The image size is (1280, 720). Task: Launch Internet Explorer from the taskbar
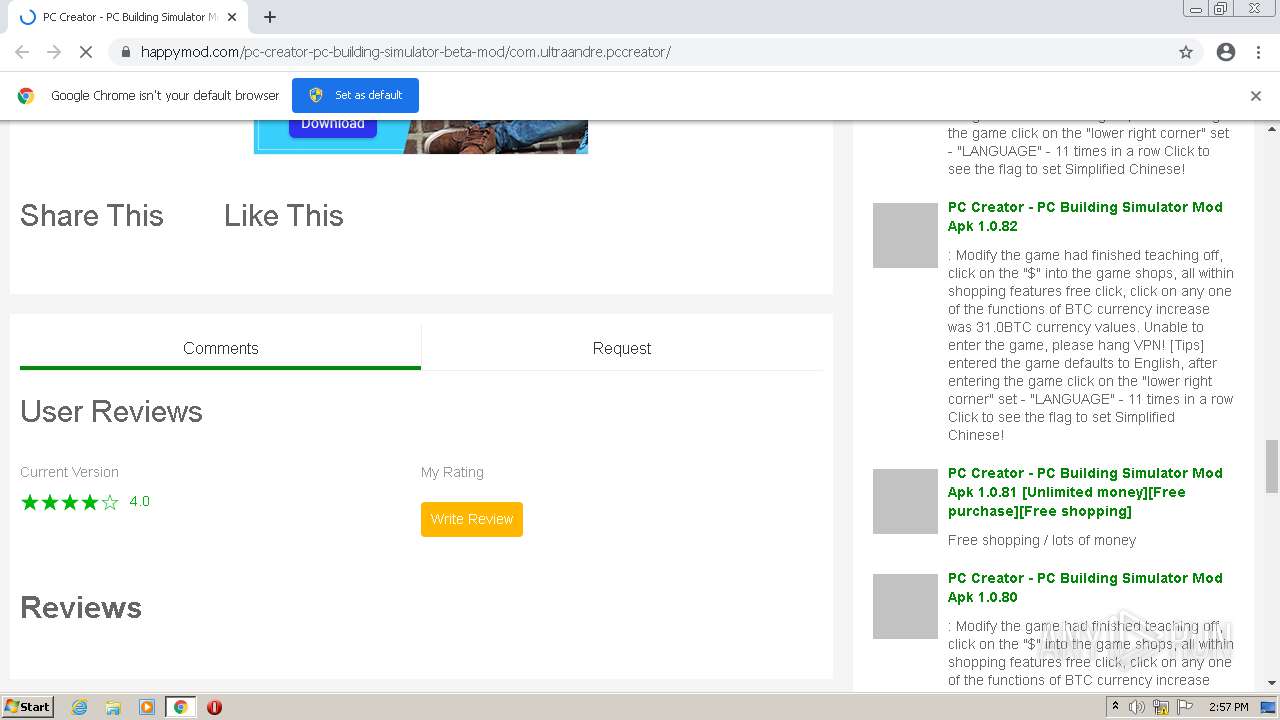(x=79, y=707)
